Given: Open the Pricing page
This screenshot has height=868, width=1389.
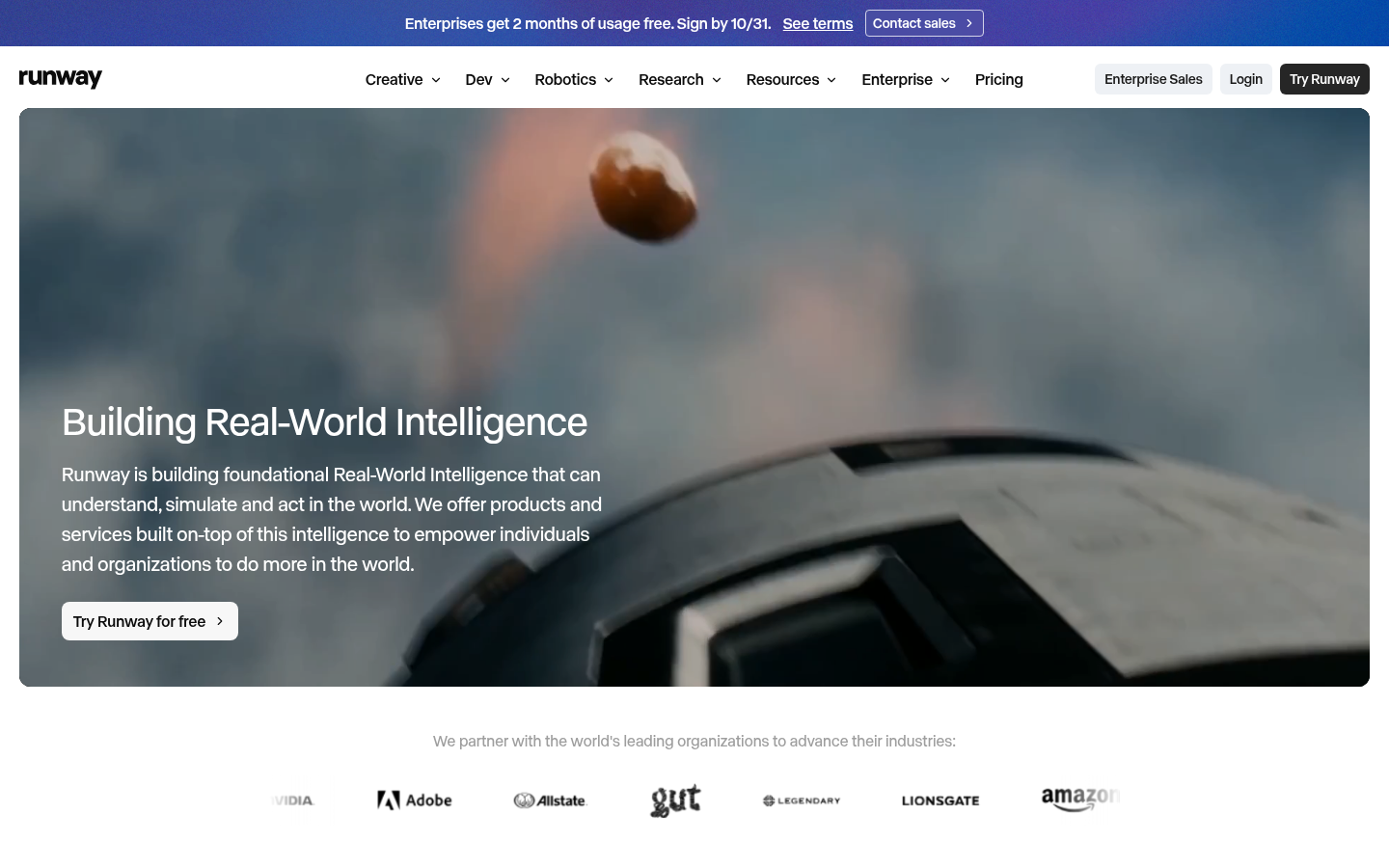Looking at the screenshot, I should 999,79.
